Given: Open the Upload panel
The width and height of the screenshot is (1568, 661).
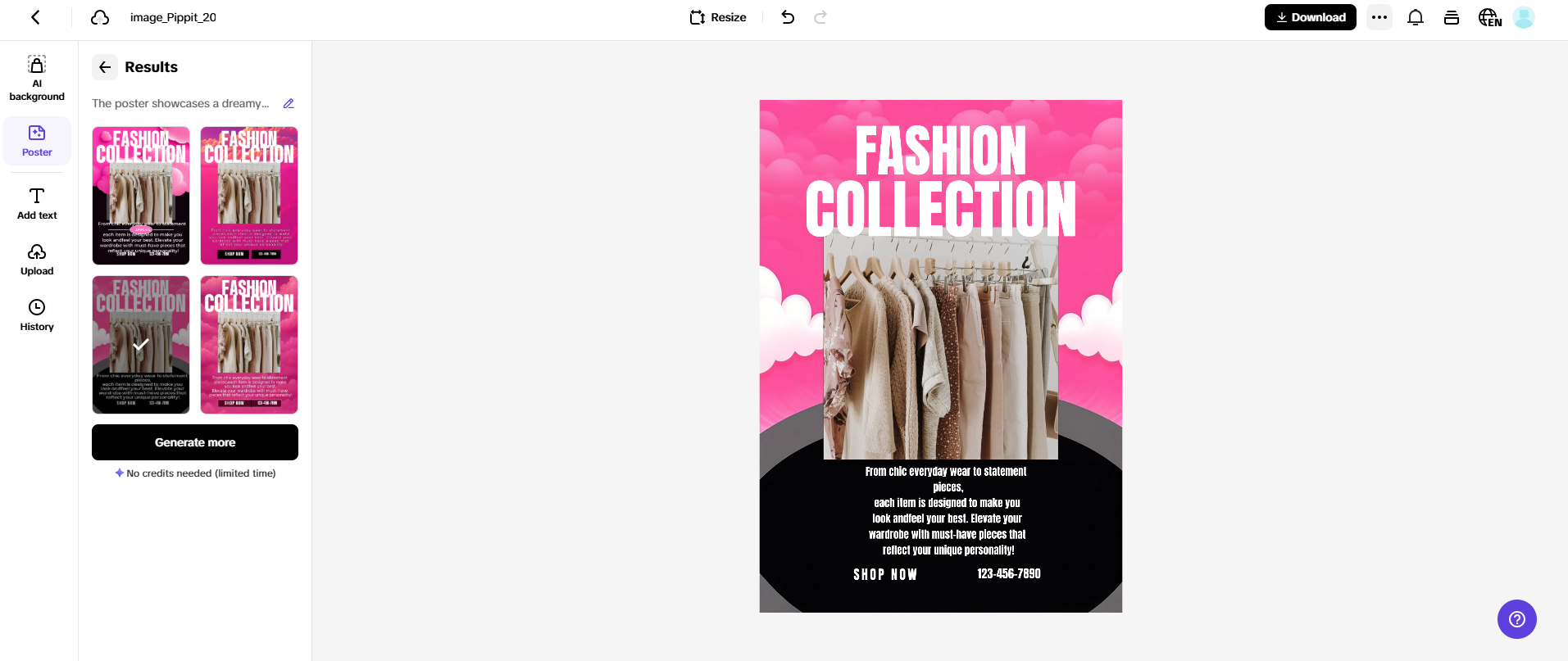Looking at the screenshot, I should click(x=37, y=260).
